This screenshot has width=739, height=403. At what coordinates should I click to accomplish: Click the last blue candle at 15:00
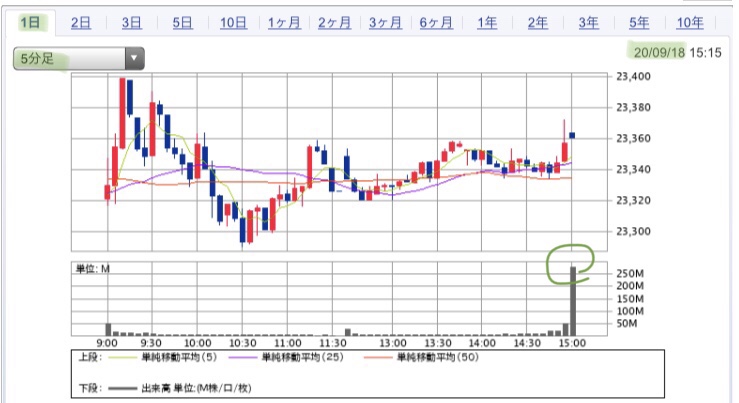(x=572, y=135)
